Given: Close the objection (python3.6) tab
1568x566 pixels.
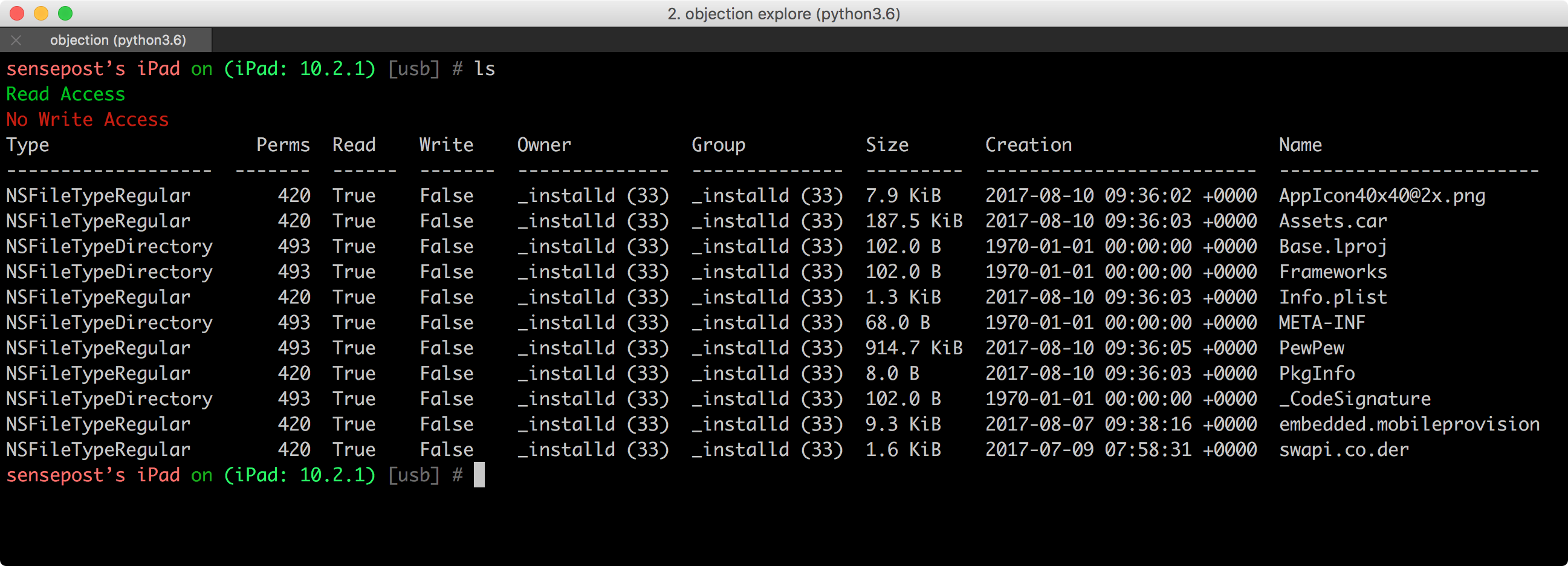Looking at the screenshot, I should coord(16,40).
